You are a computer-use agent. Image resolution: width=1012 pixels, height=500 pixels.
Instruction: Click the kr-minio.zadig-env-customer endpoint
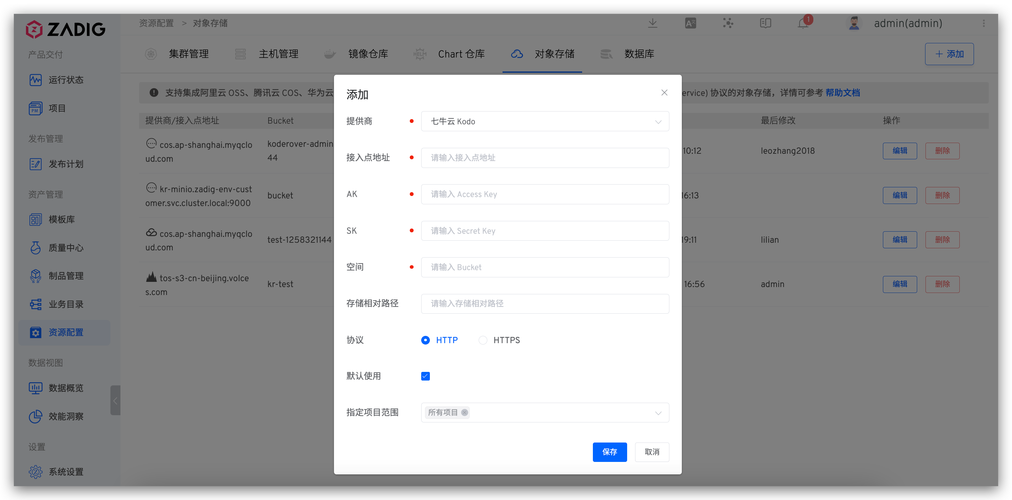point(198,196)
